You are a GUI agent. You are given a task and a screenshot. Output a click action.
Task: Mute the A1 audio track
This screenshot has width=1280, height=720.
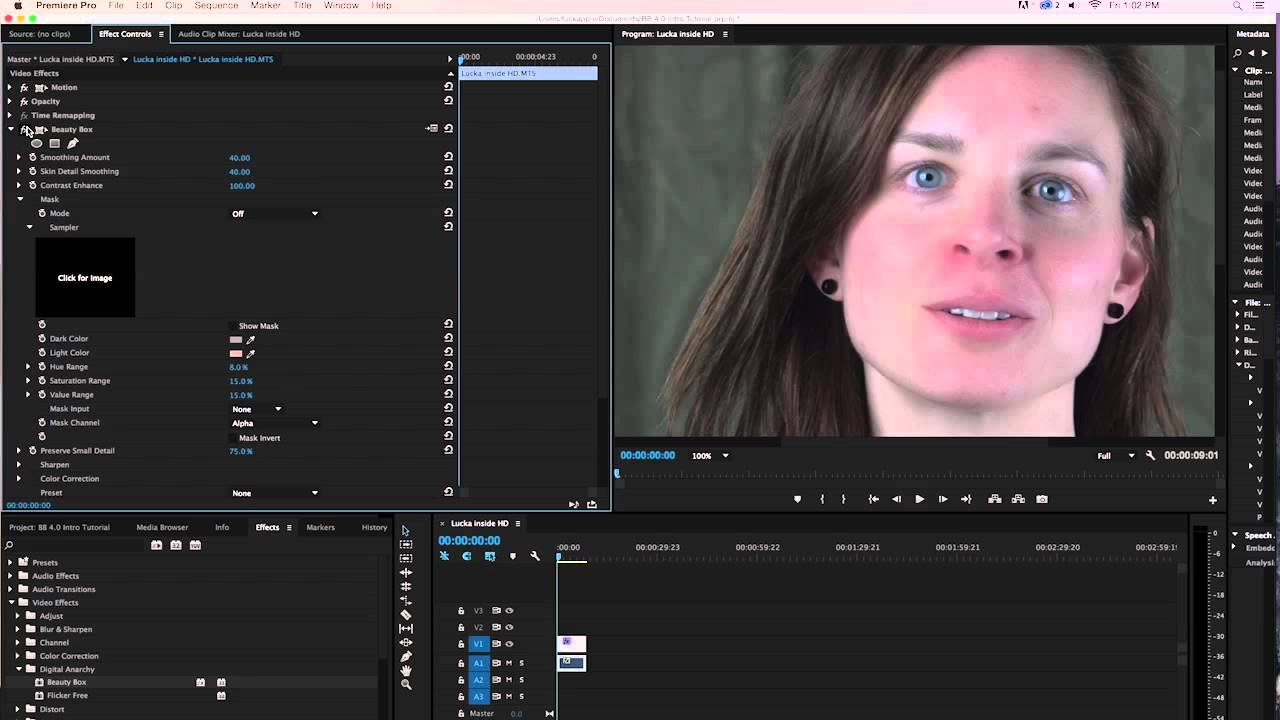coord(509,663)
